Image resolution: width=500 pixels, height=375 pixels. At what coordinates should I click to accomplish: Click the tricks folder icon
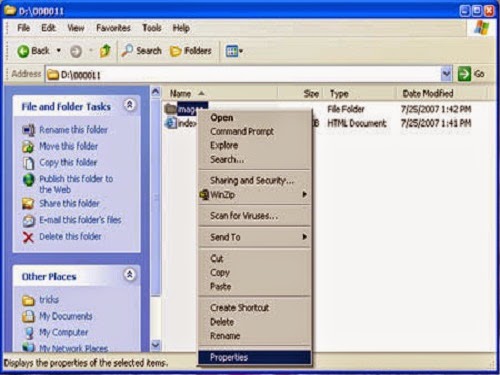point(28,300)
